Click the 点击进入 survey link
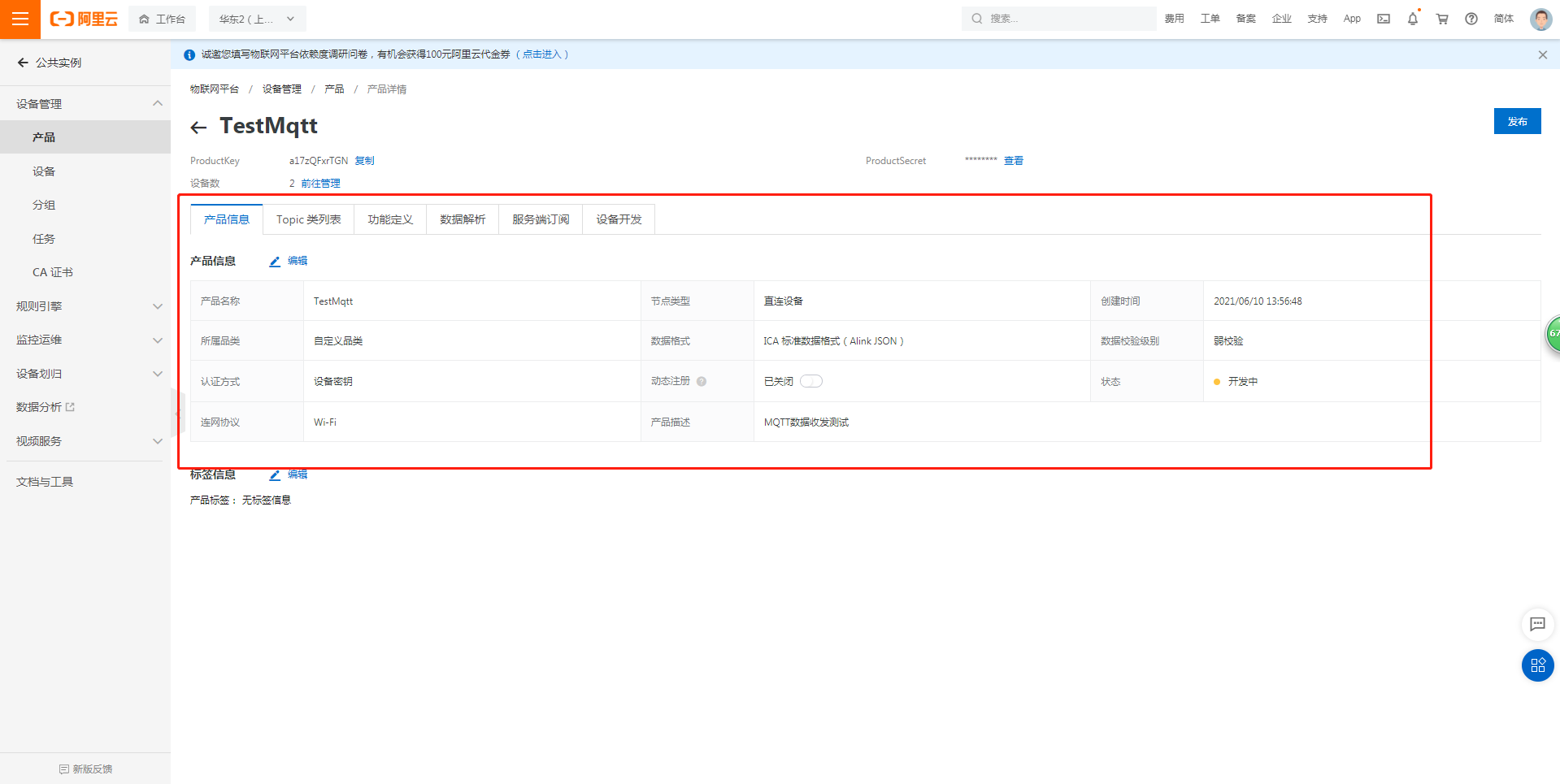 [x=542, y=54]
